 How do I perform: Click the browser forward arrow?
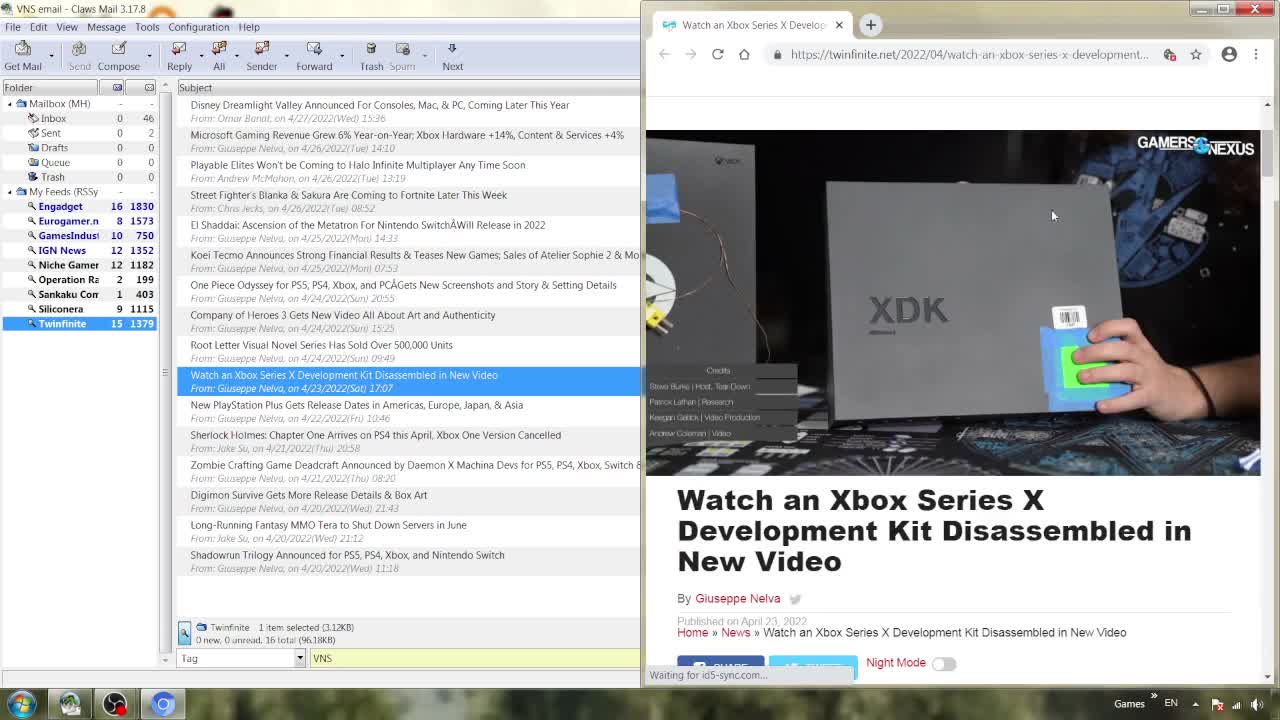pyautogui.click(x=690, y=54)
